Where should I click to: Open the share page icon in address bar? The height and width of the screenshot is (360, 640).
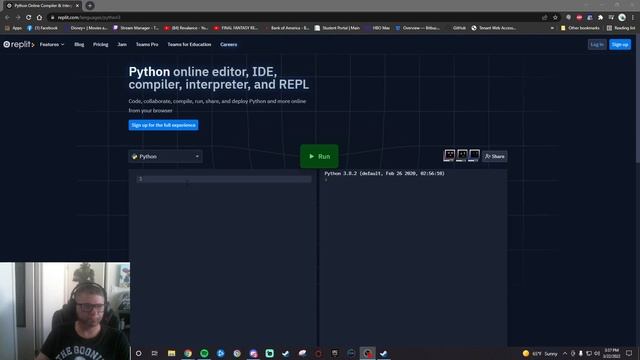tap(544, 18)
